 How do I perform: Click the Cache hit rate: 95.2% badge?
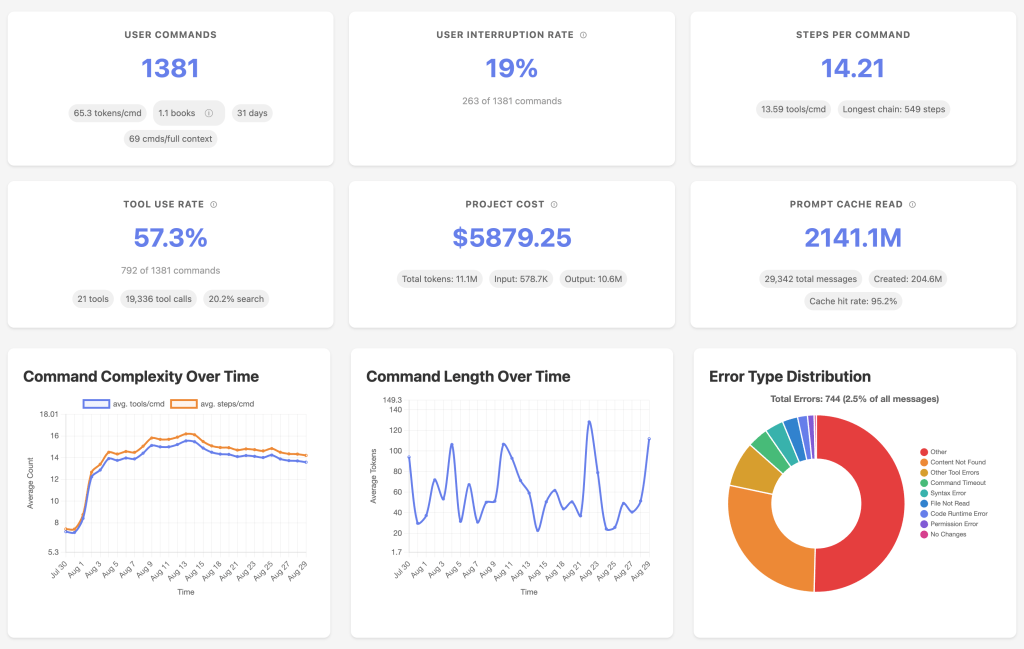[853, 300]
